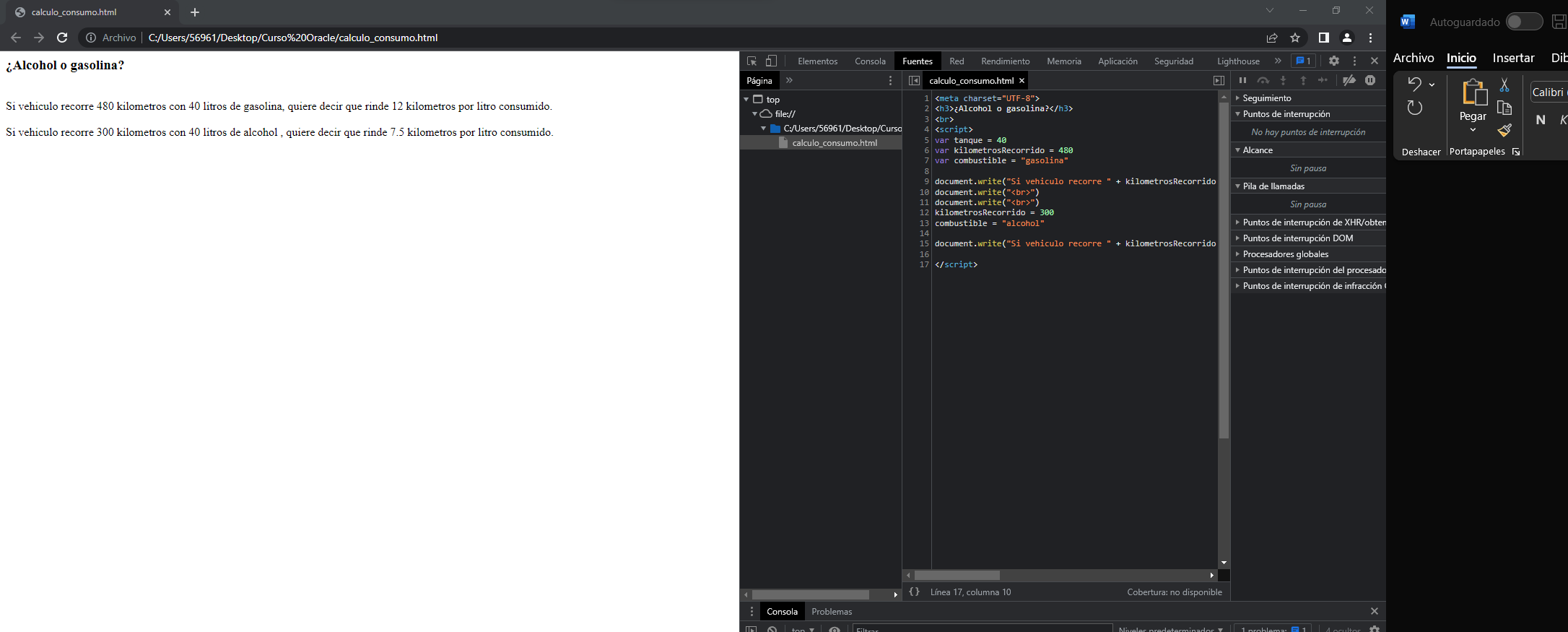Expand Puntos de interrupción DOM section

(x=1307, y=238)
